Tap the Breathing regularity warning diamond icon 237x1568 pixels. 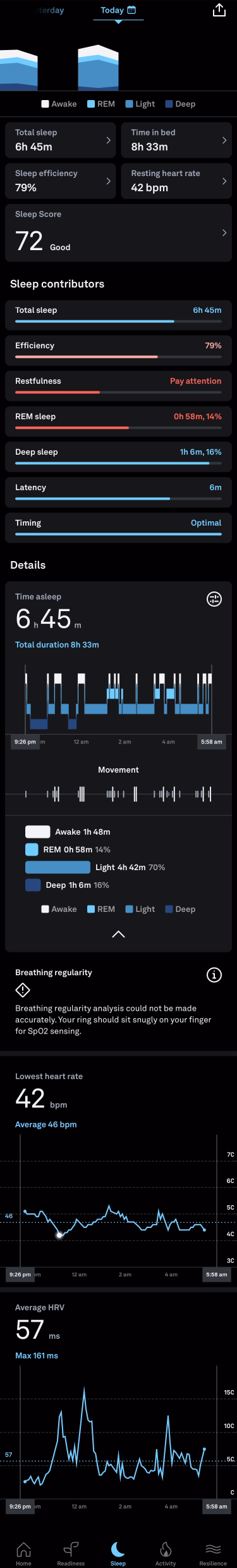(x=23, y=990)
